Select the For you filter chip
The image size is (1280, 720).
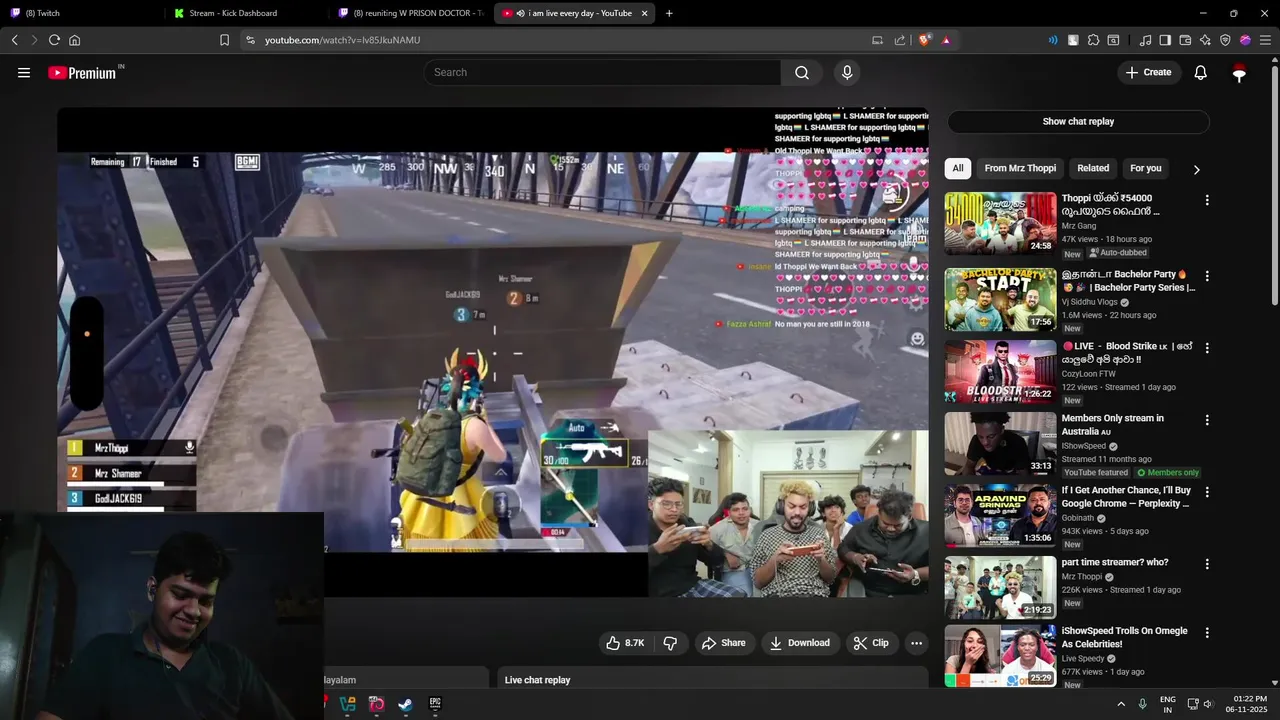coord(1146,168)
